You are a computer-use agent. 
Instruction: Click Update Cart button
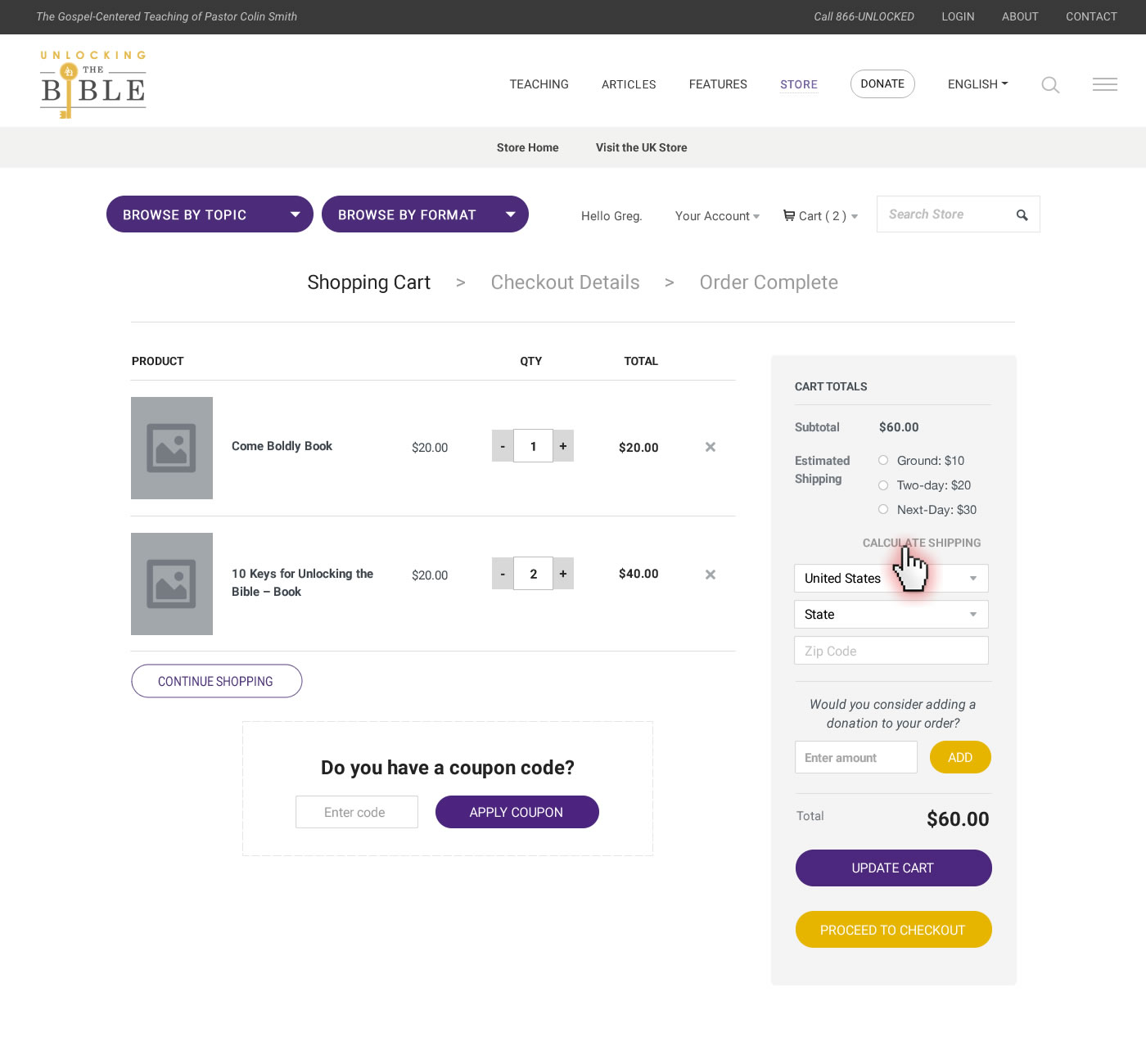tap(894, 868)
